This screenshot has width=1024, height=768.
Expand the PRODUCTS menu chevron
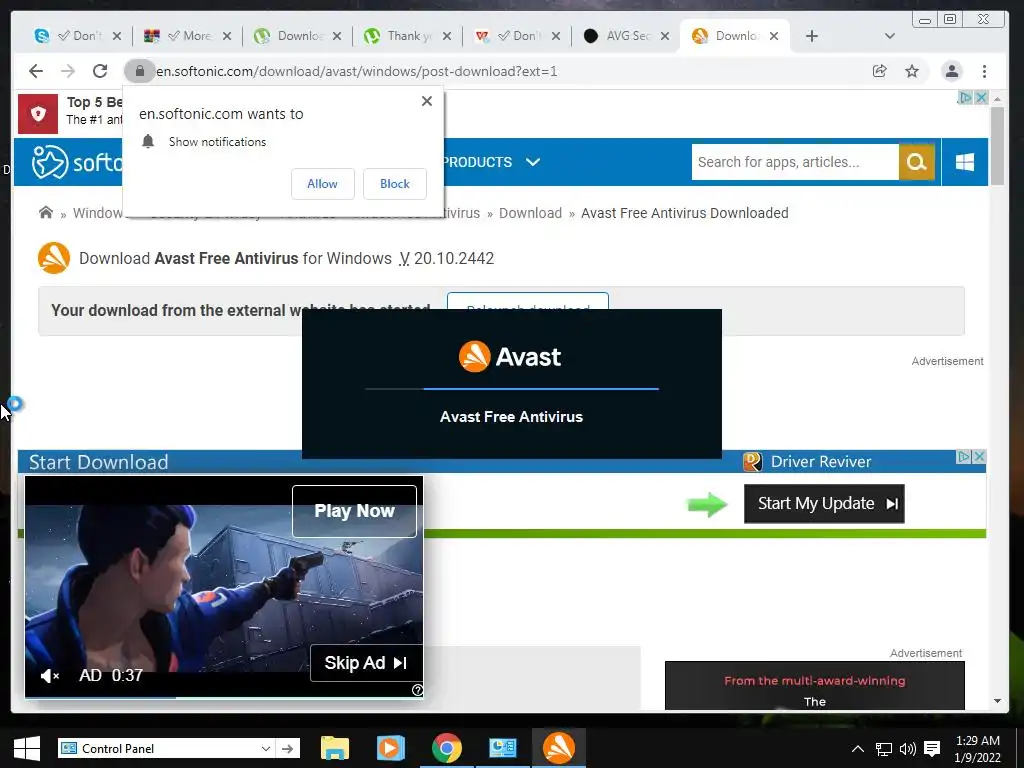[533, 162]
